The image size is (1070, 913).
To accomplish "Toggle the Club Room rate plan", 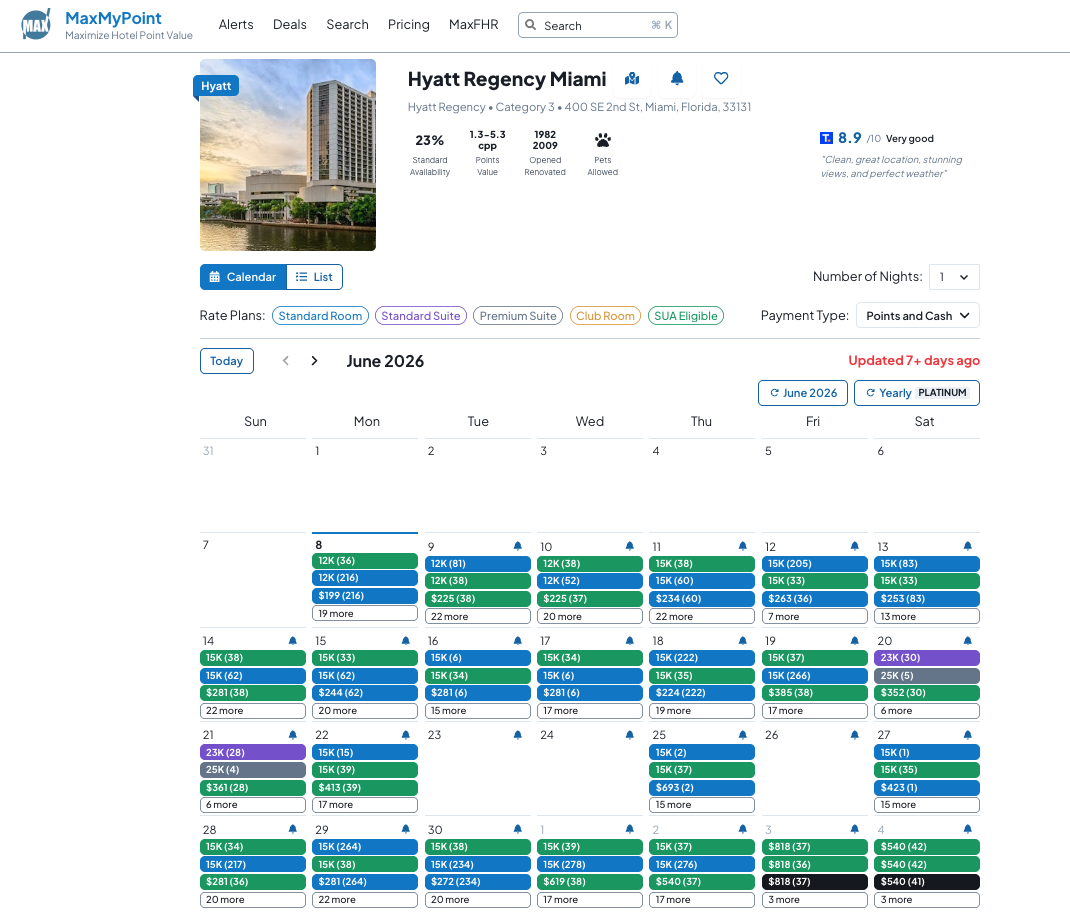I will pyautogui.click(x=605, y=316).
